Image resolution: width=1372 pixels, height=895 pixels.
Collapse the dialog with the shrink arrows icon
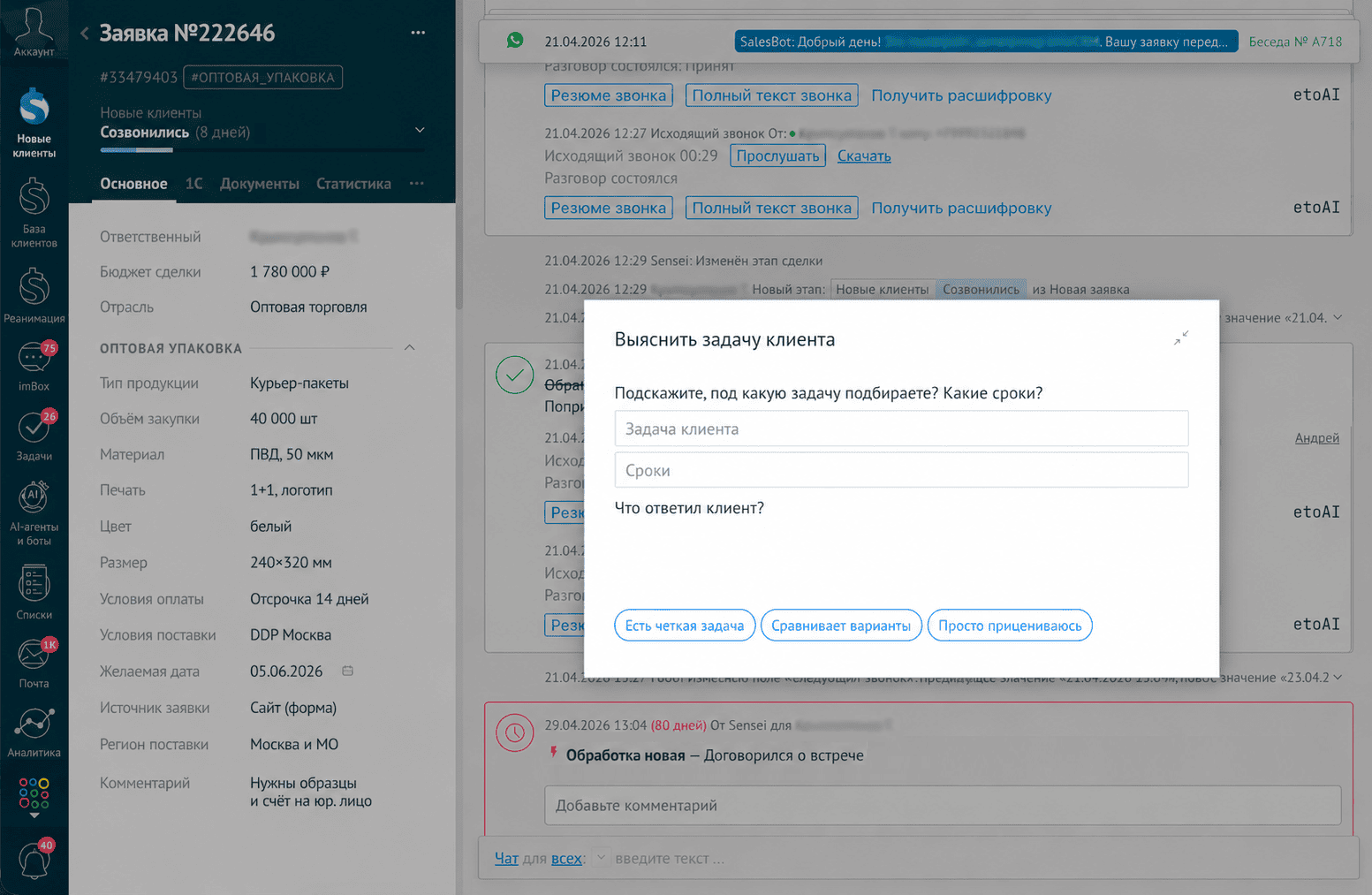coord(1181,338)
